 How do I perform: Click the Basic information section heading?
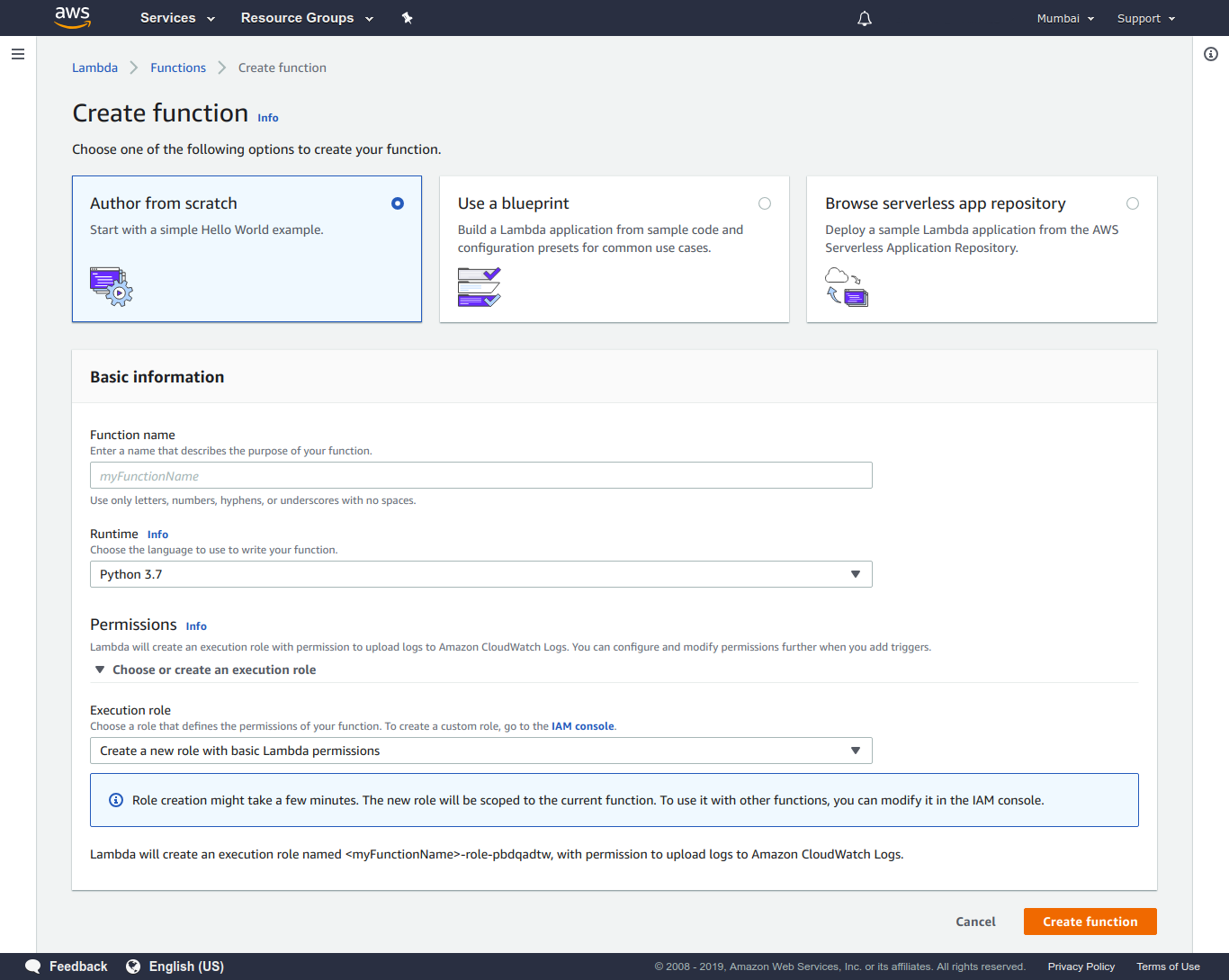coord(157,377)
